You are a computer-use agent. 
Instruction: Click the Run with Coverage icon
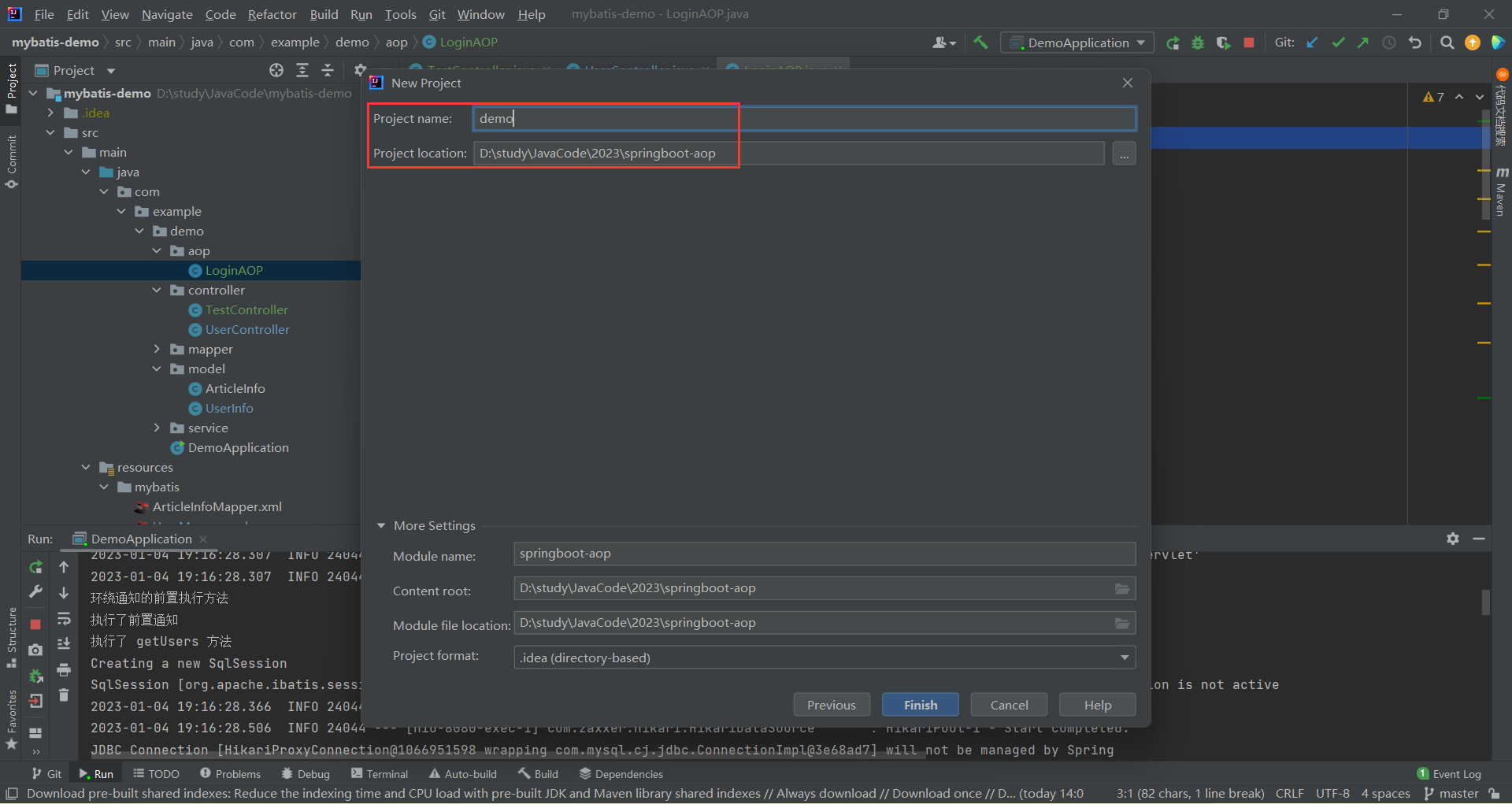pyautogui.click(x=1223, y=43)
